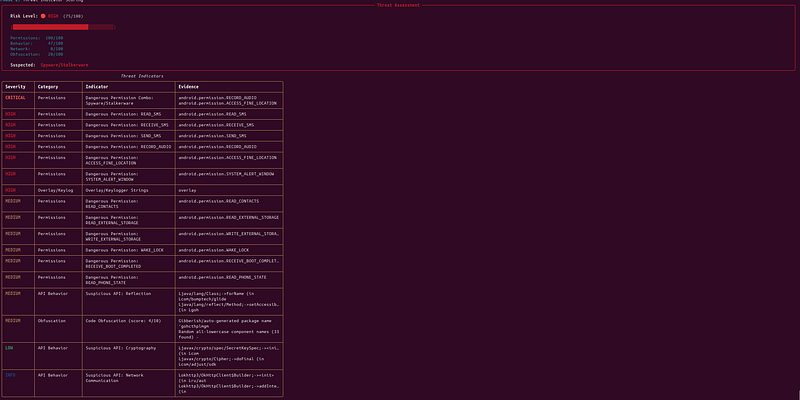Click the "Overlay/Keylog" category cell
Viewport: 800px width, 400px height.
click(x=56, y=190)
